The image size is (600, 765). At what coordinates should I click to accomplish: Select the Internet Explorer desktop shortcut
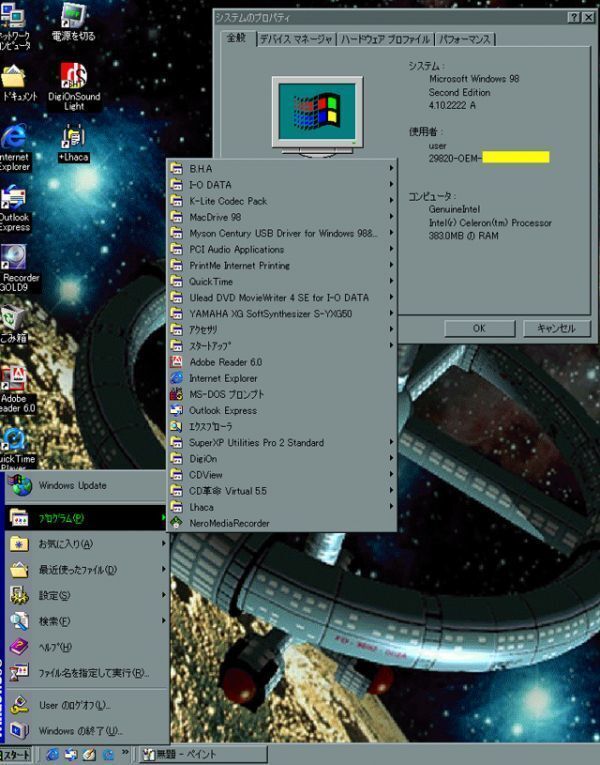tap(15, 147)
